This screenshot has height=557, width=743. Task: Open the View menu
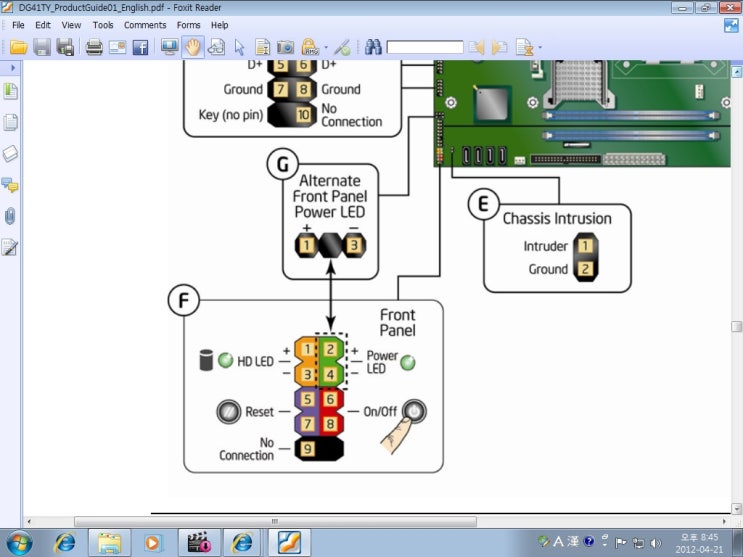click(x=71, y=25)
